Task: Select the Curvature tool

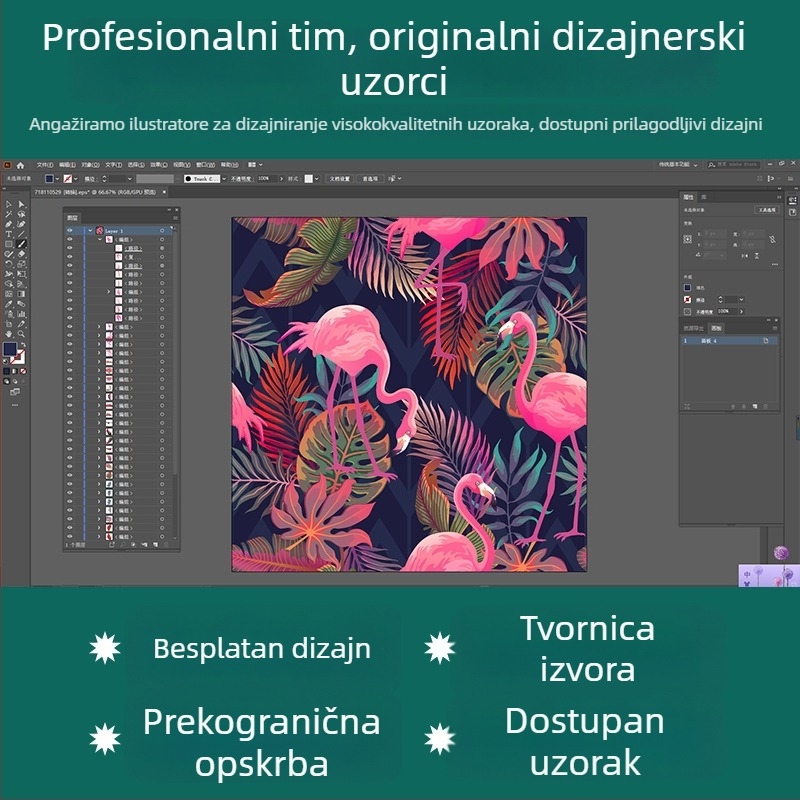Action: [21, 223]
